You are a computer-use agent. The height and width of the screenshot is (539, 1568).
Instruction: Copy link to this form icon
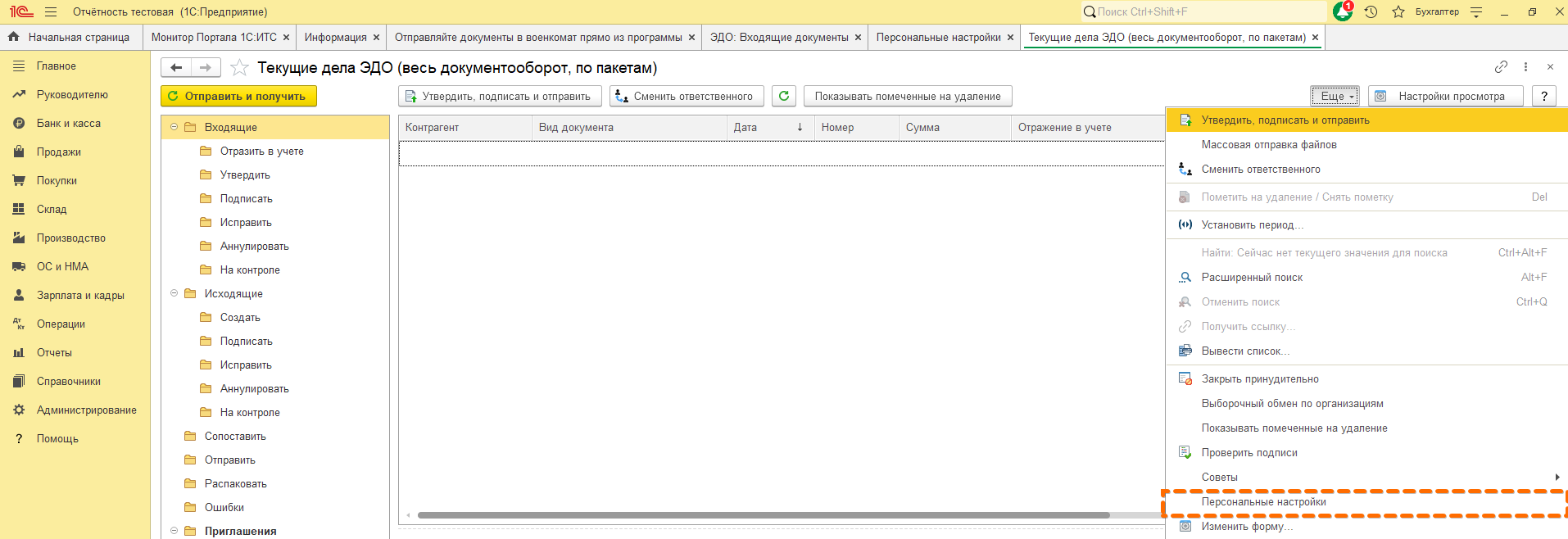point(1501,66)
